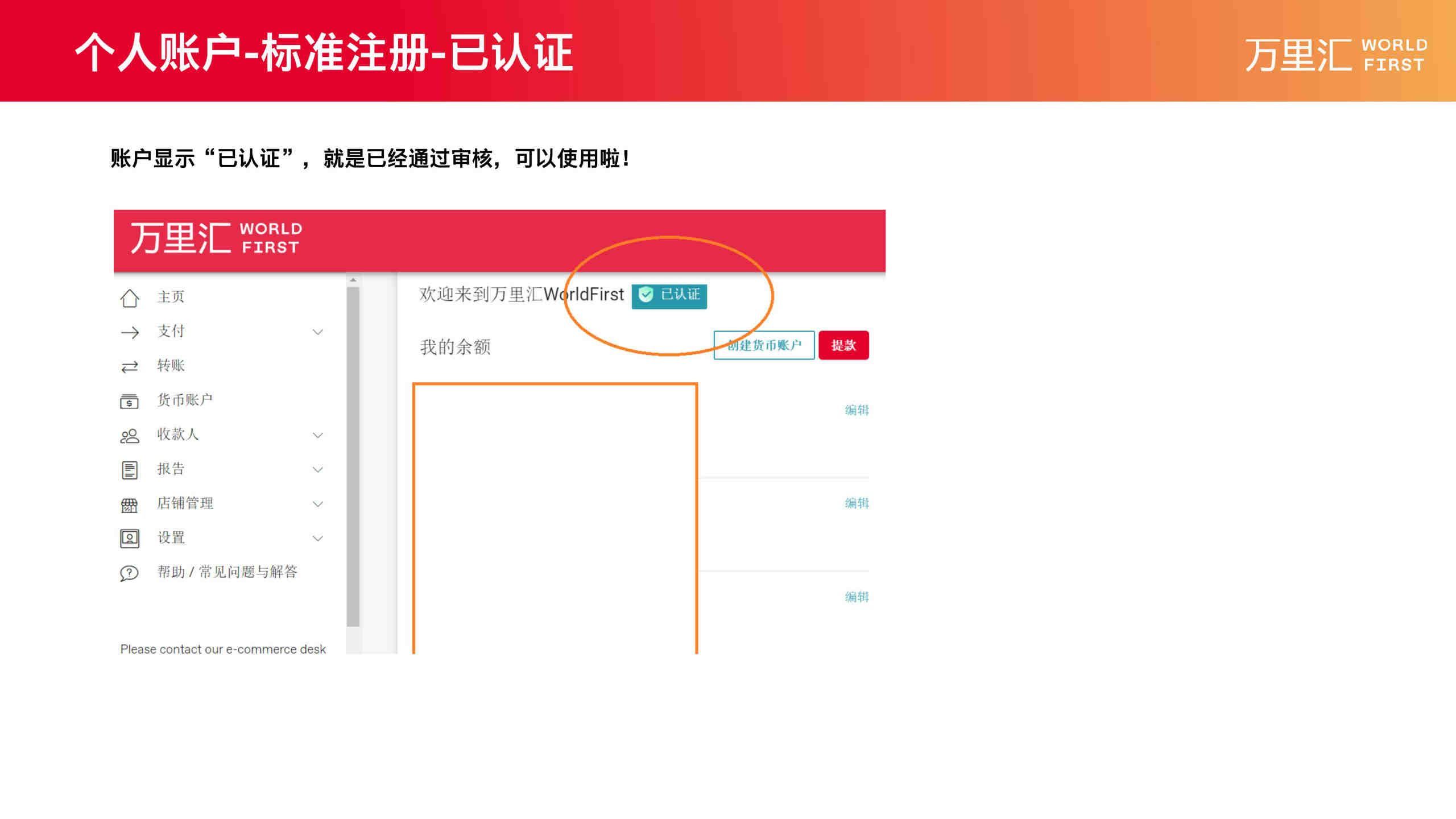Viewport: 1456px width, 819px height.
Task: Expand the 支付 menu chevron
Action: tap(318, 332)
